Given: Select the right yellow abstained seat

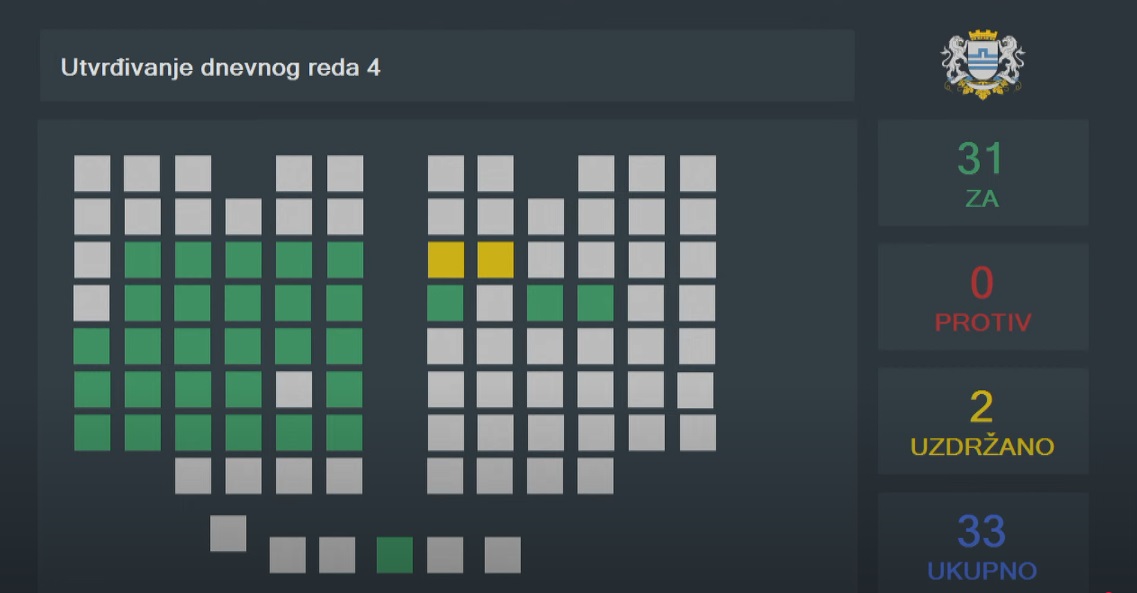Looking at the screenshot, I should [495, 260].
